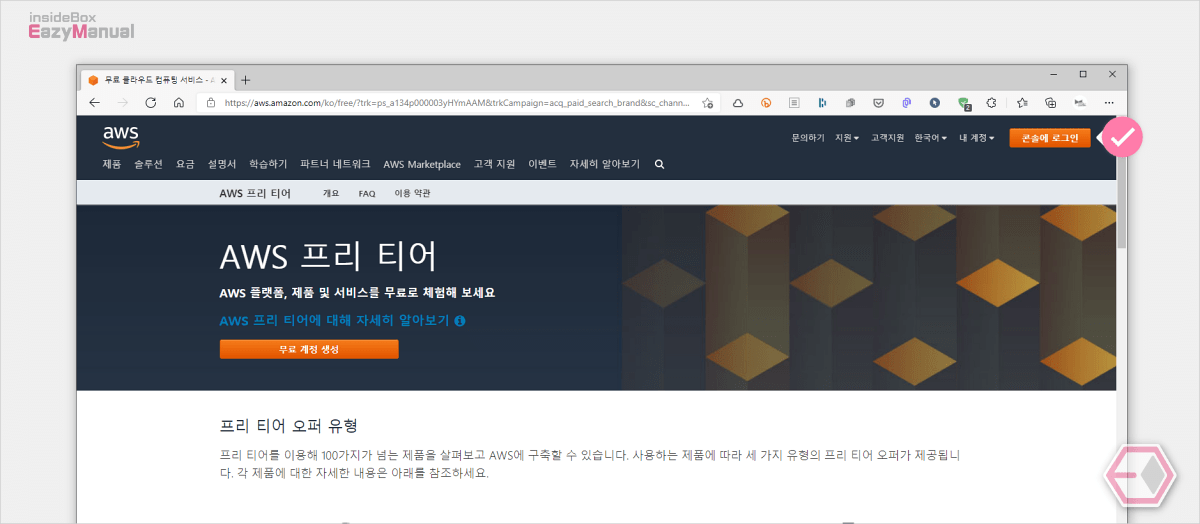Open the AWS Marketplace menu
The width and height of the screenshot is (1200, 524).
coord(422,164)
